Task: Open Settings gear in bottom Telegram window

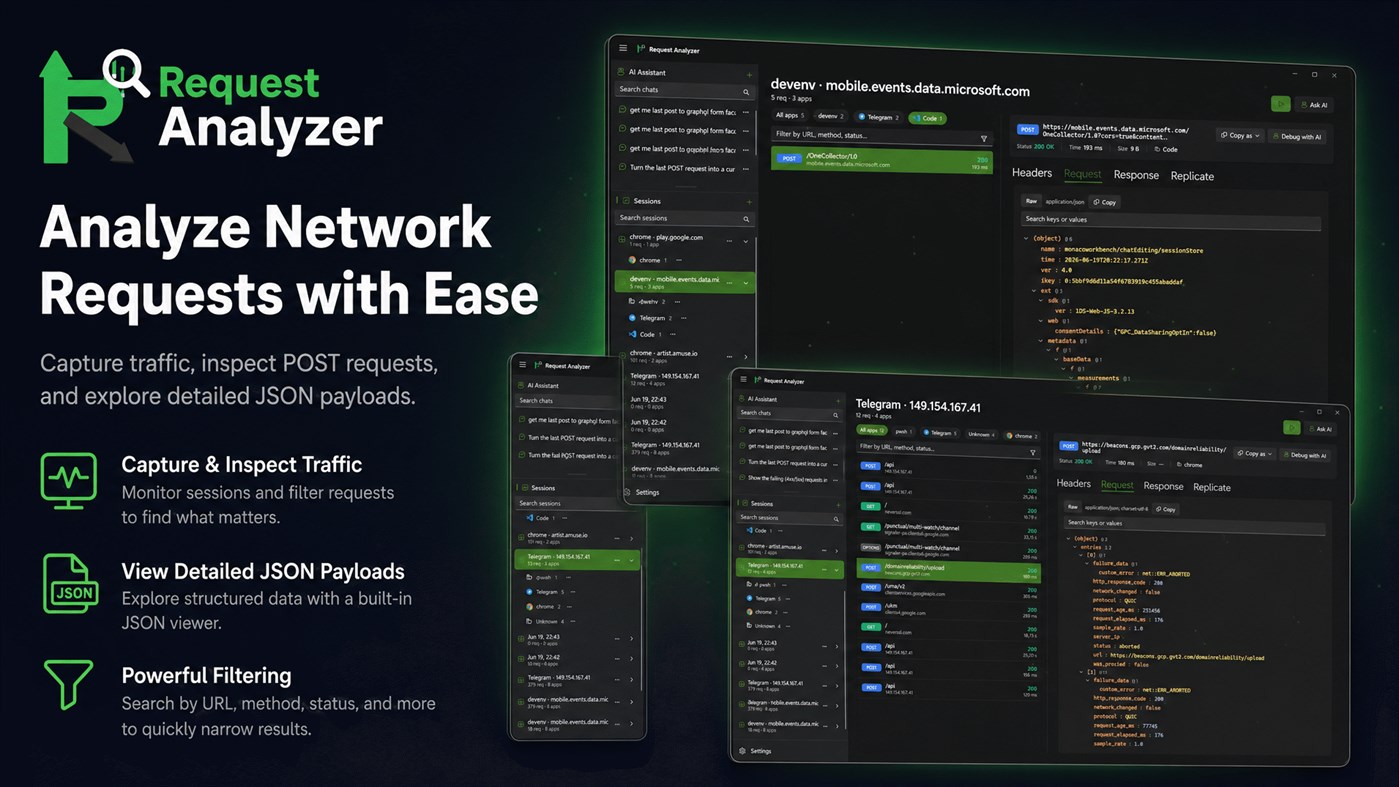Action: (742, 750)
